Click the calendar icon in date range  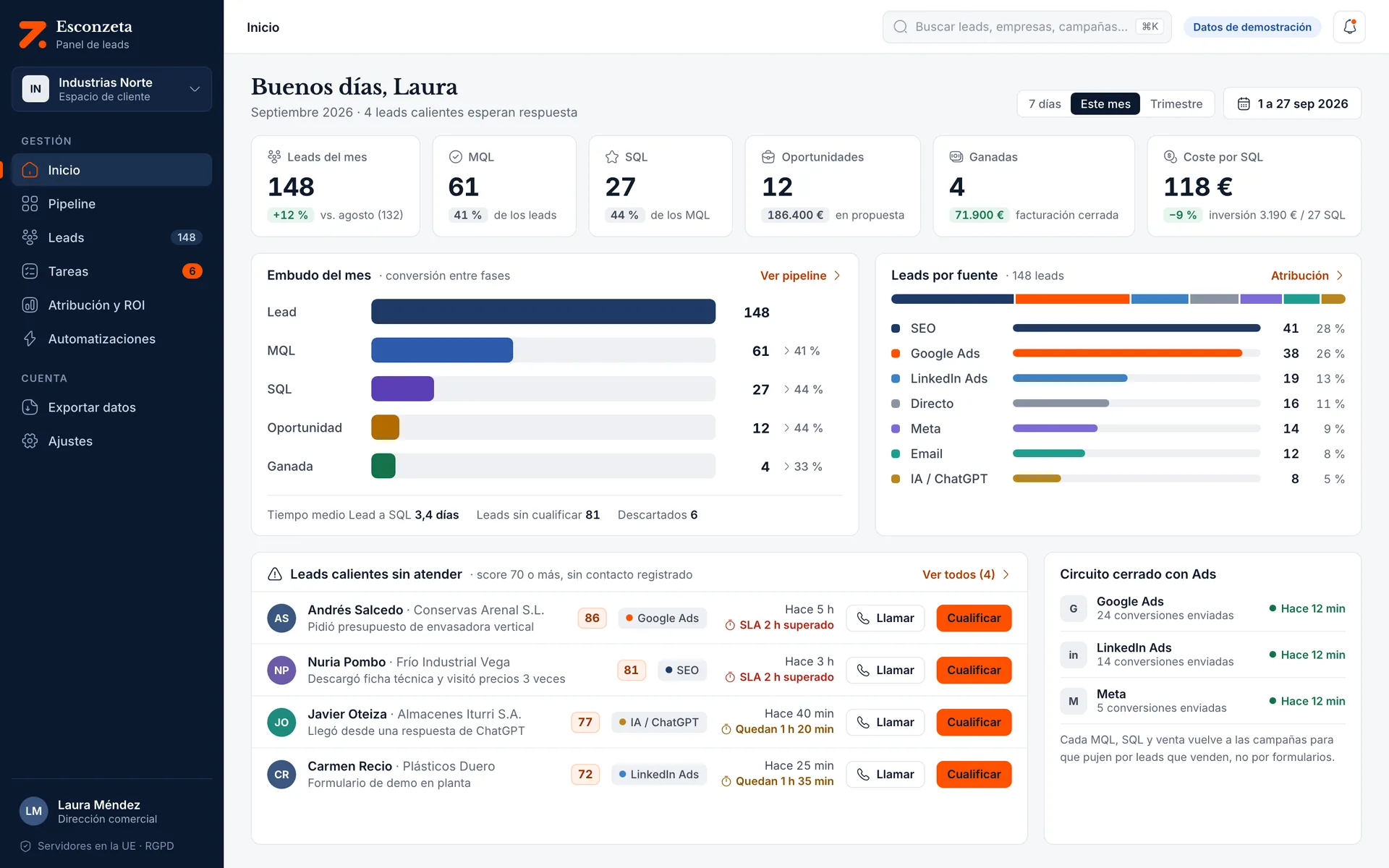click(1244, 103)
